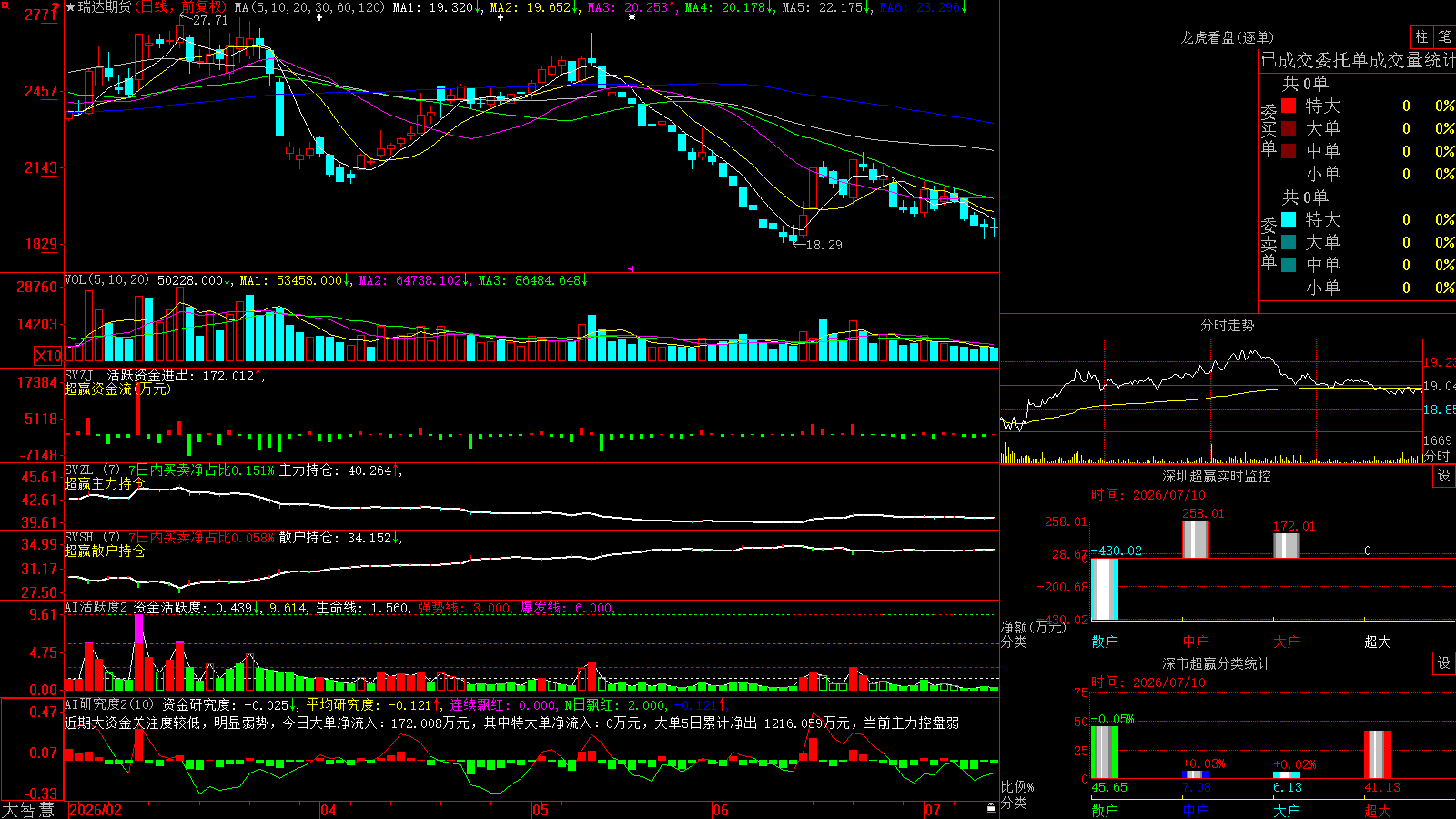Click the 散户 bar in 深圳超赢实时监控
The height and width of the screenshot is (819, 1456).
pyautogui.click(x=1105, y=589)
